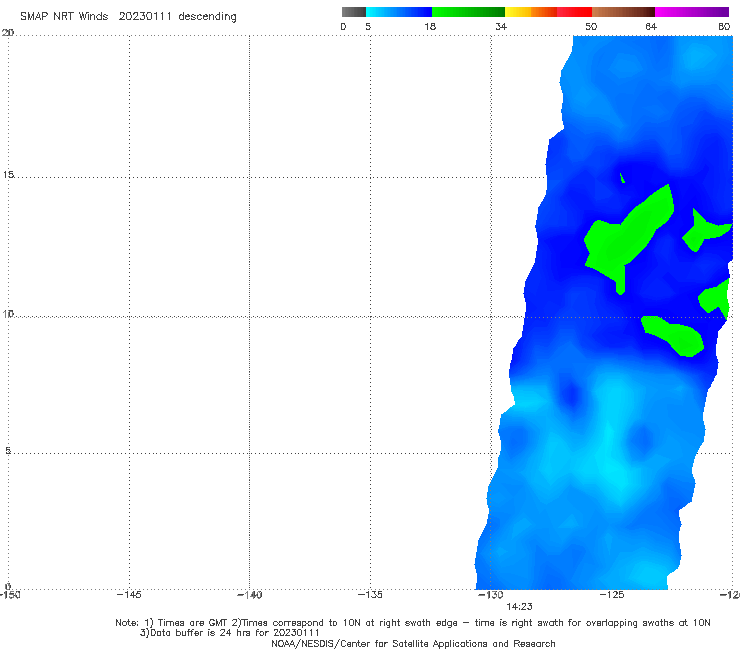Click the gray segment of the color bar
Image resolution: width=740 pixels, height=650 pixels.
pyautogui.click(x=354, y=12)
